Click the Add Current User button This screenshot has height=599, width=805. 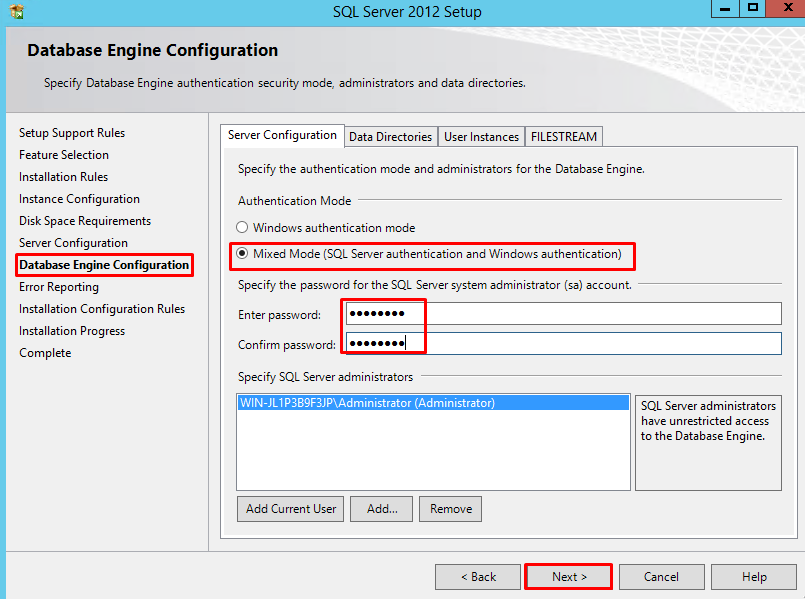pyautogui.click(x=291, y=509)
